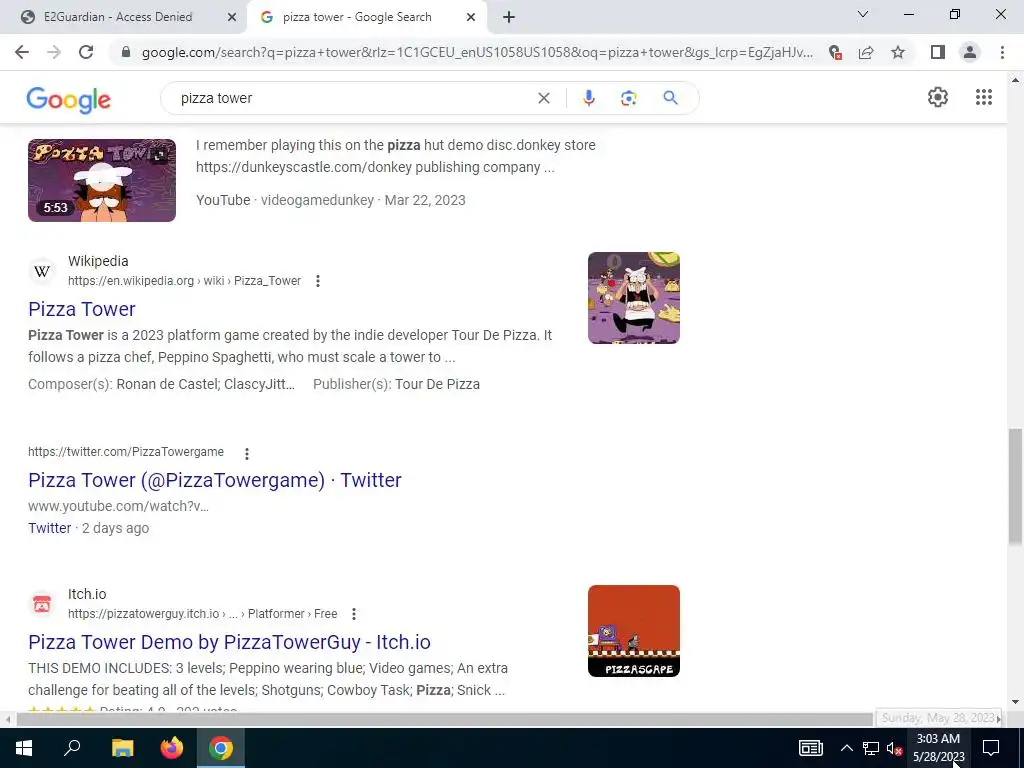
Task: Reload the Google search page
Action: tap(86, 52)
